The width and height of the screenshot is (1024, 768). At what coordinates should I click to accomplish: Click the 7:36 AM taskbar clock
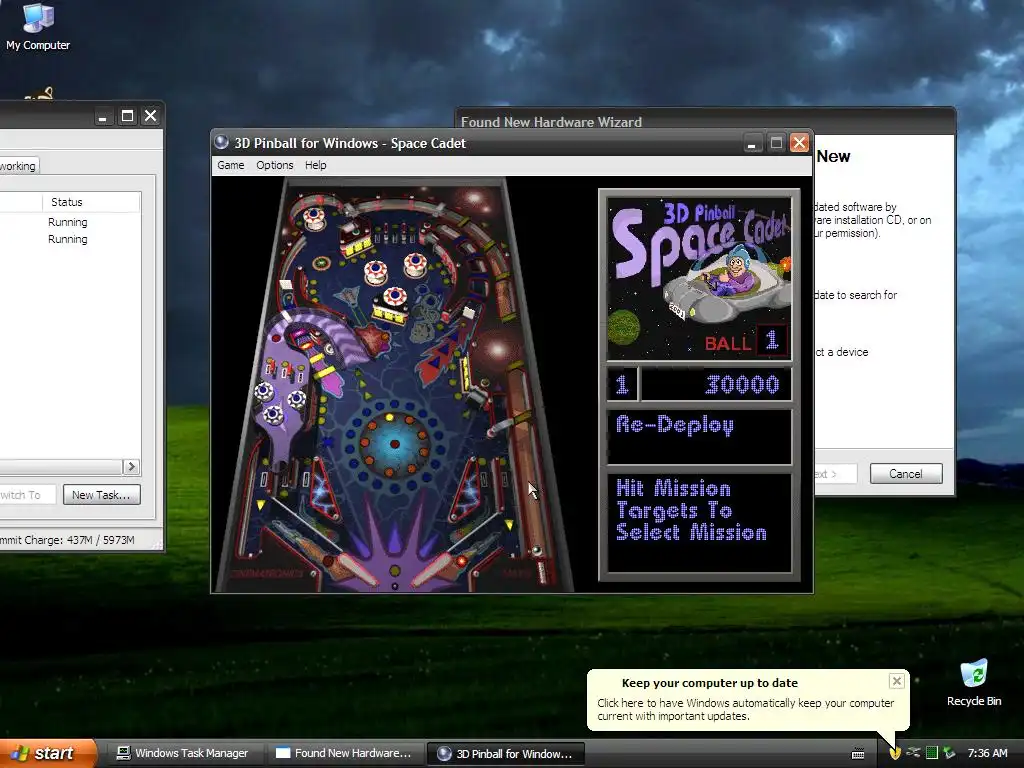pos(987,753)
